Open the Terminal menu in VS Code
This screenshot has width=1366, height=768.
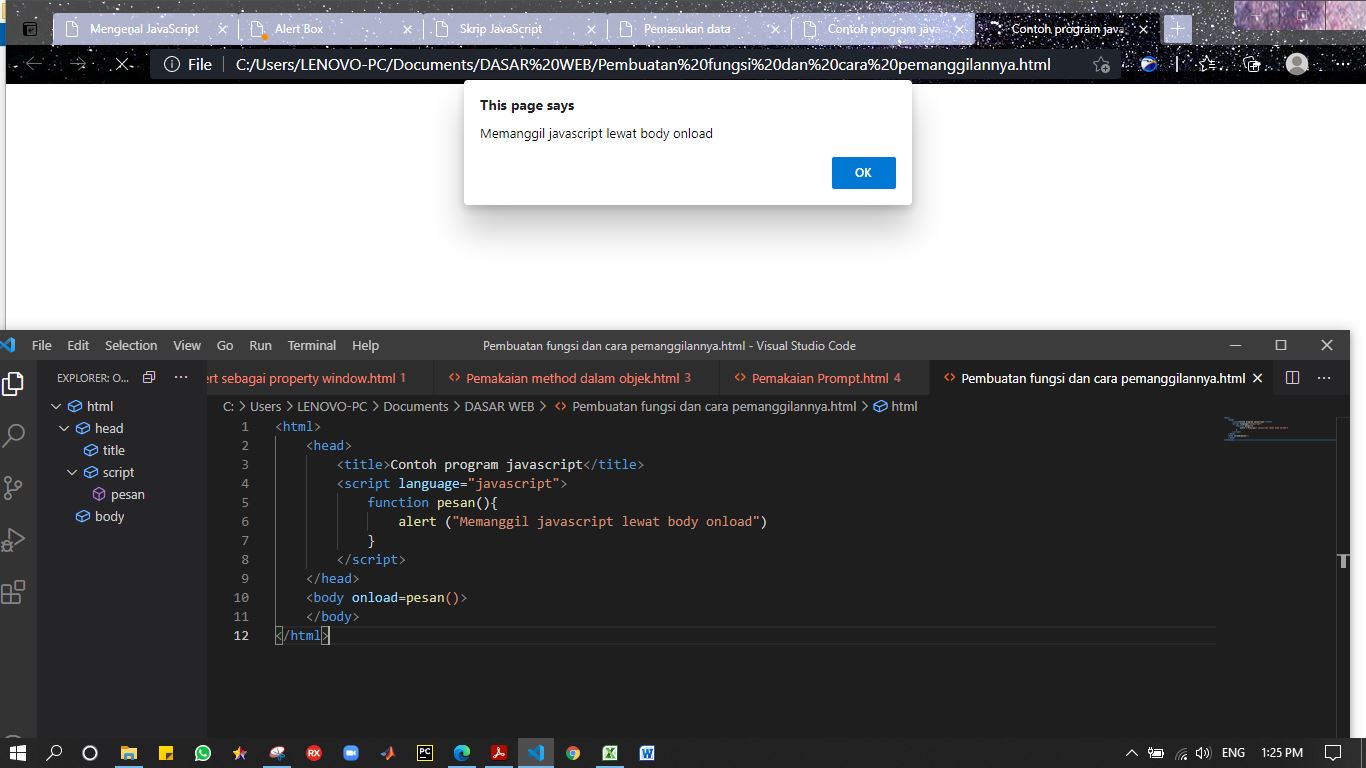pyautogui.click(x=311, y=345)
